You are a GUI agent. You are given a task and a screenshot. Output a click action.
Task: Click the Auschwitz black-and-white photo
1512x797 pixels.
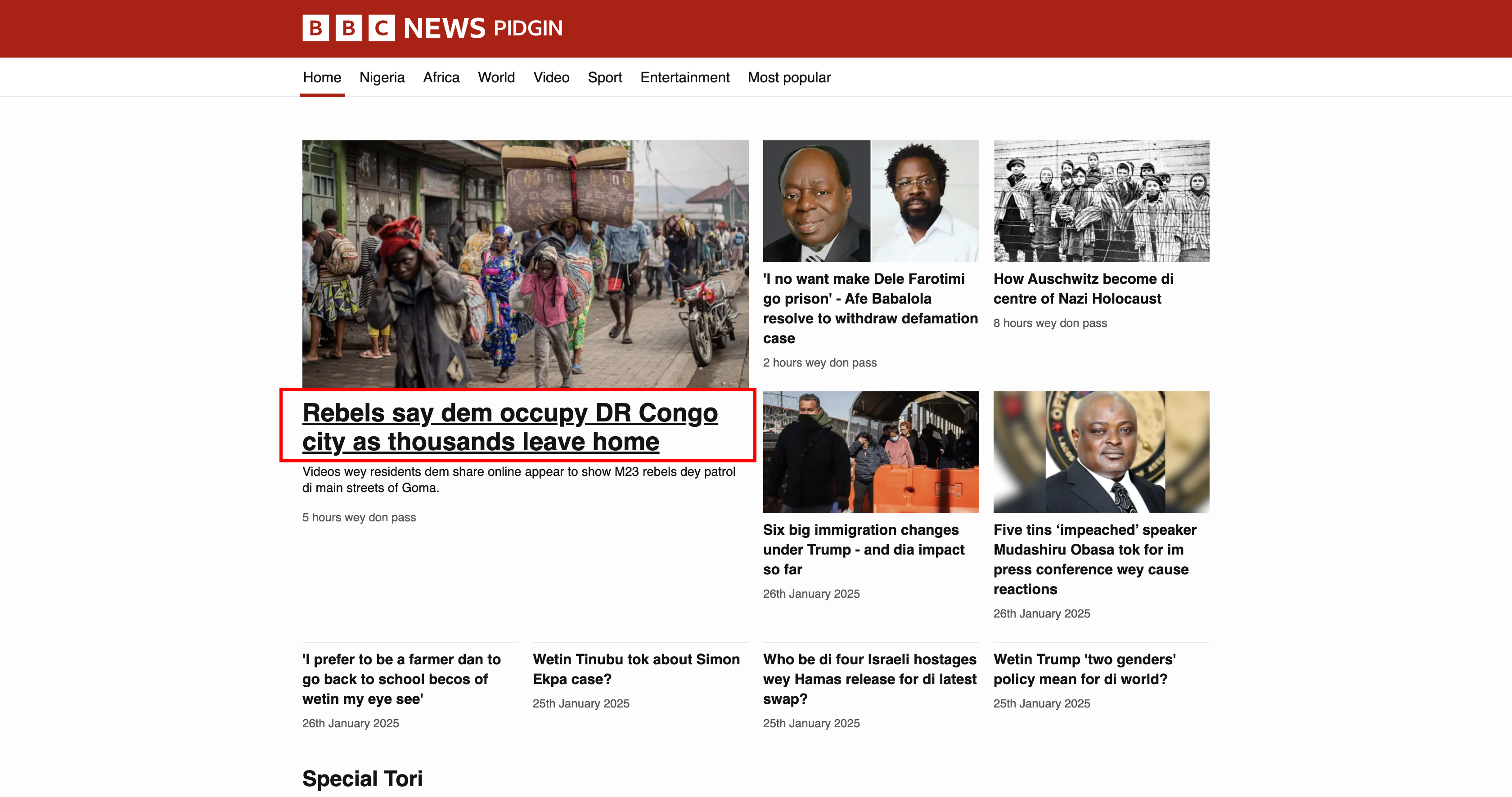1101,201
